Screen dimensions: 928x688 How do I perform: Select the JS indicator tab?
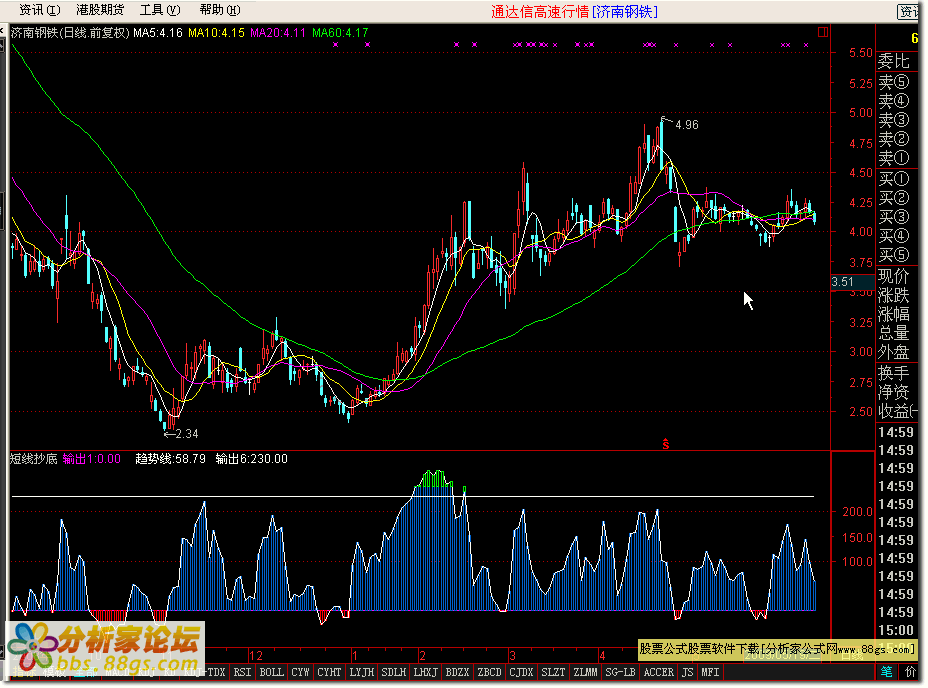[x=687, y=672]
